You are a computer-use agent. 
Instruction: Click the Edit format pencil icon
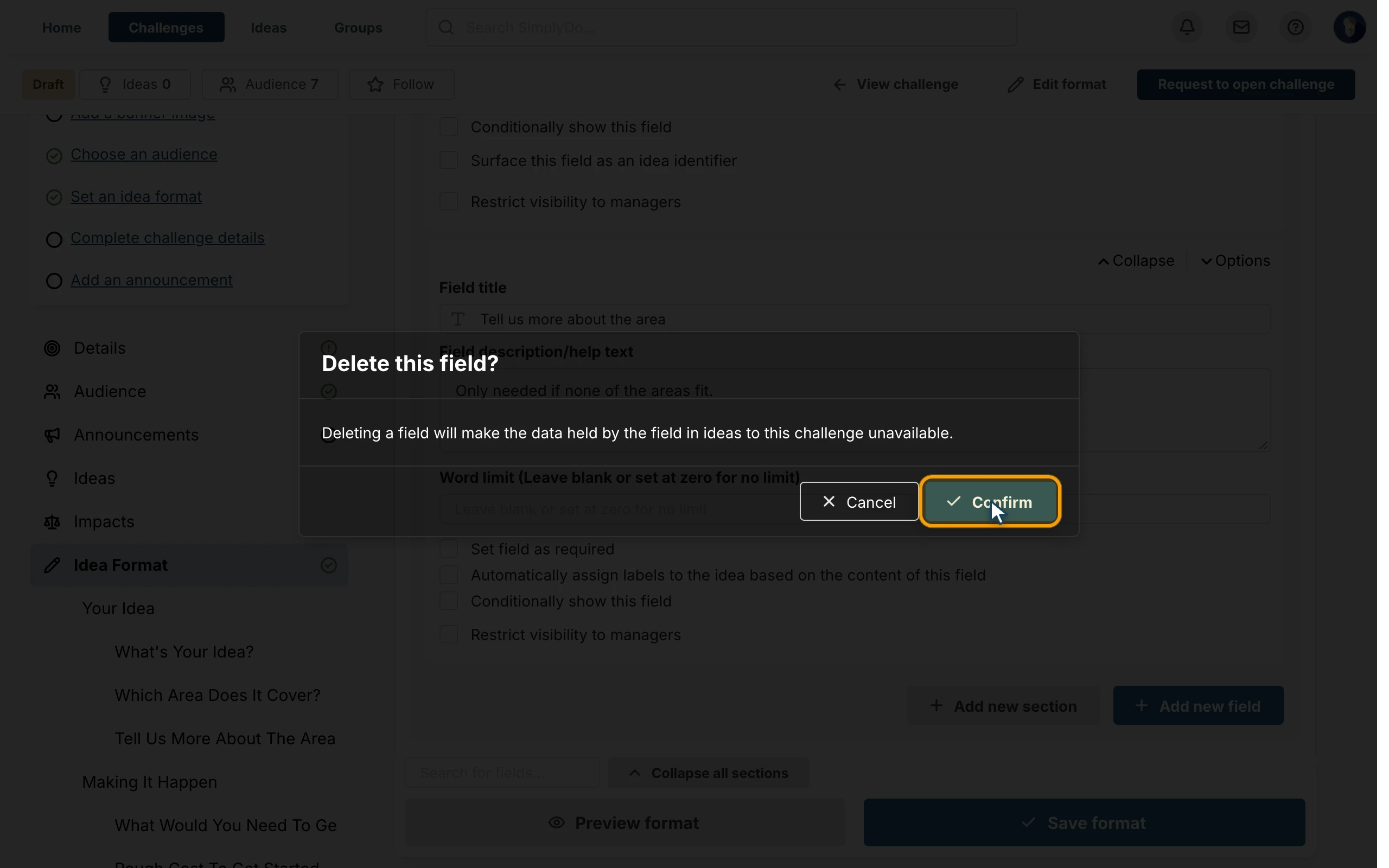click(x=1015, y=85)
